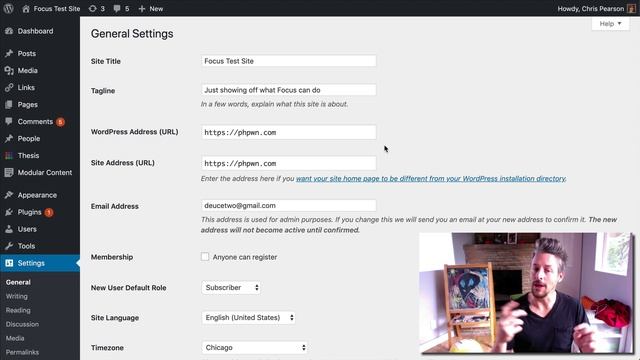Click the Appearance brush icon
This screenshot has width=640, height=360.
coord(9,195)
